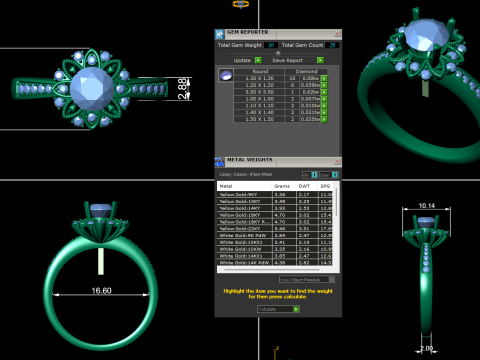
Task: Click green arrow for 1.20 X 1.20 row
Action: [324, 85]
